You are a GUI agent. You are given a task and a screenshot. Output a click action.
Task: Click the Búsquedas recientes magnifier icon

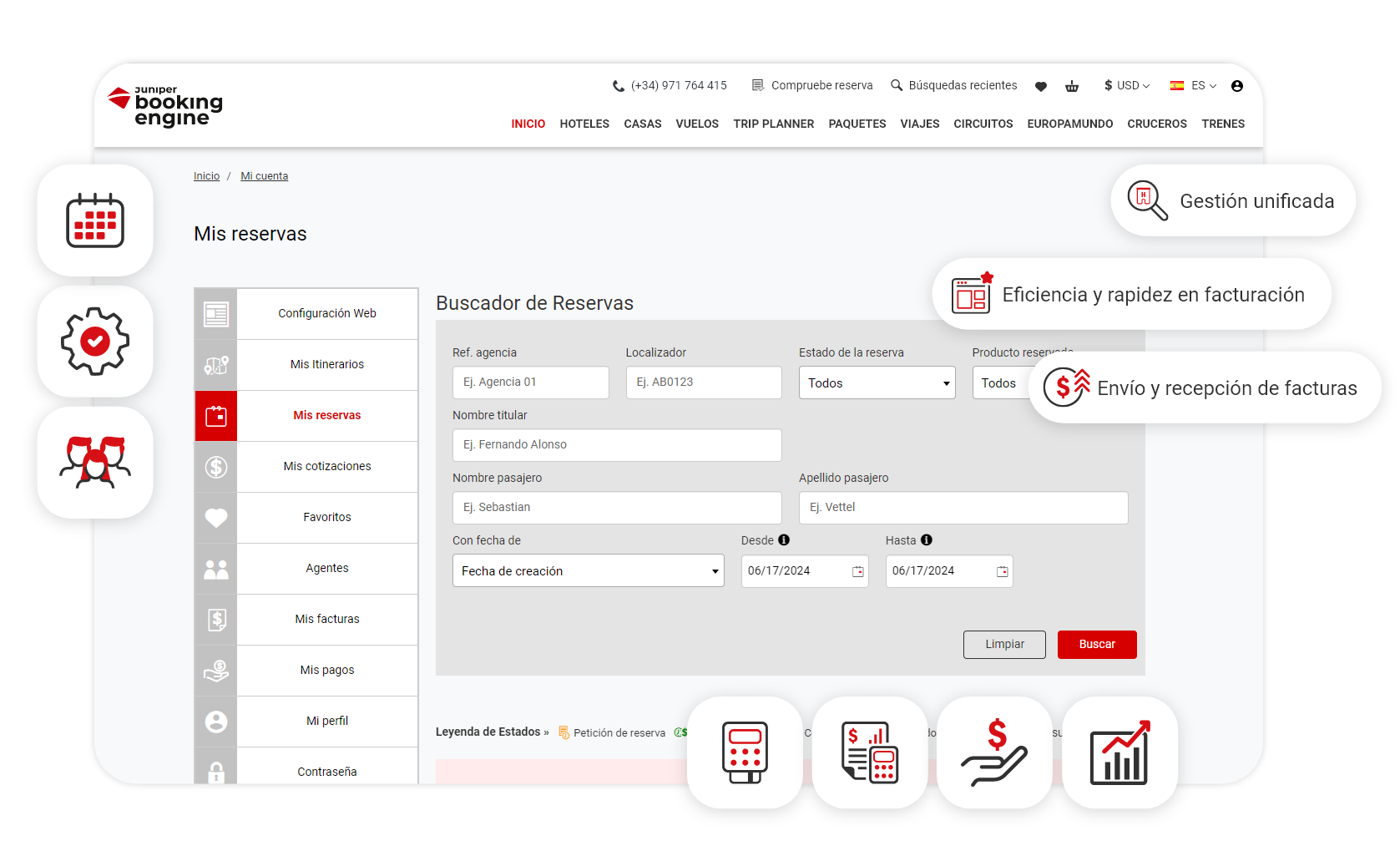897,85
